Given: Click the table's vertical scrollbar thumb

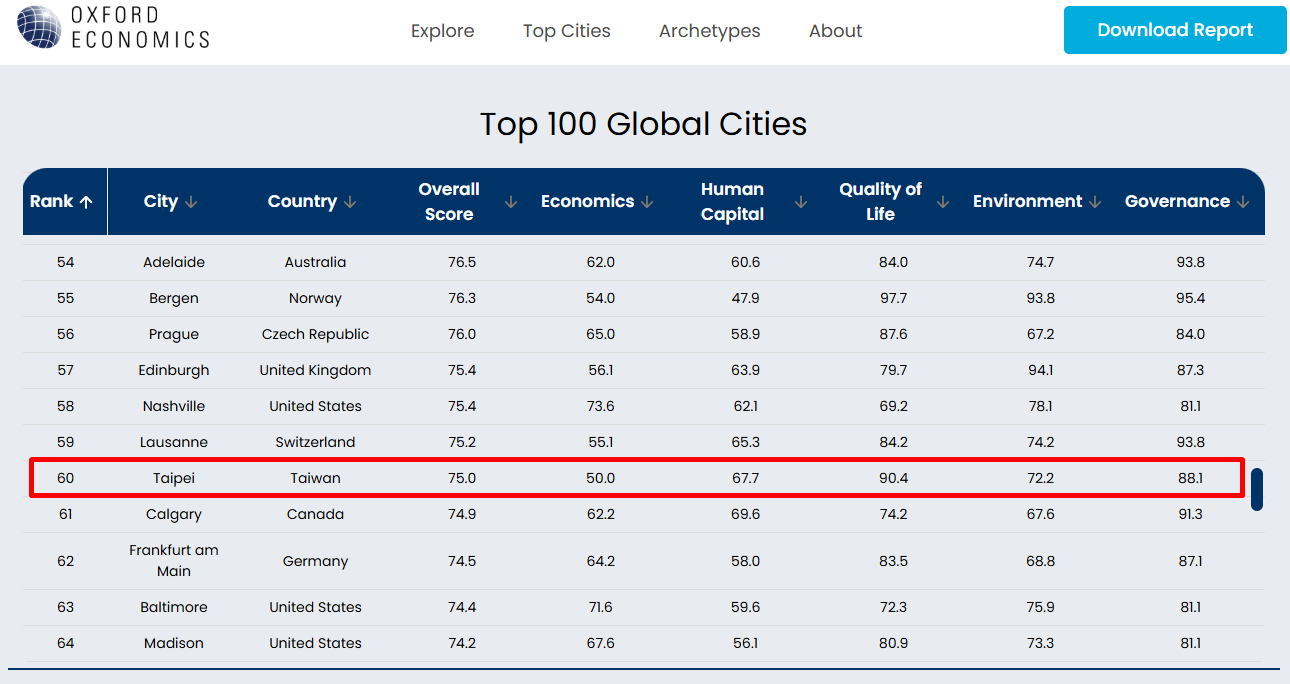Looking at the screenshot, I should point(1257,489).
